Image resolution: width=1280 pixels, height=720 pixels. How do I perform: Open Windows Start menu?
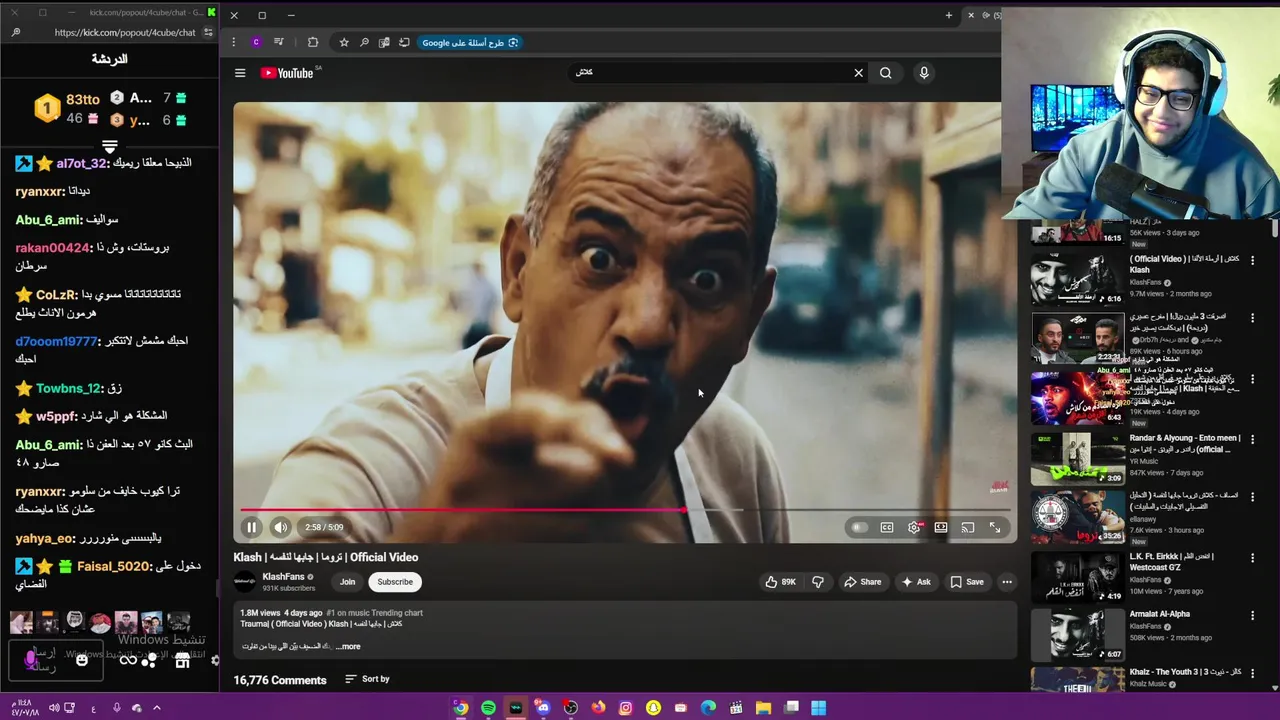coord(818,708)
